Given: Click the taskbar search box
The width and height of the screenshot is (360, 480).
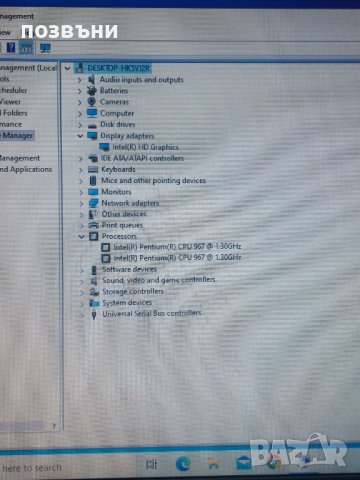Looking at the screenshot, I should pos(67,468).
